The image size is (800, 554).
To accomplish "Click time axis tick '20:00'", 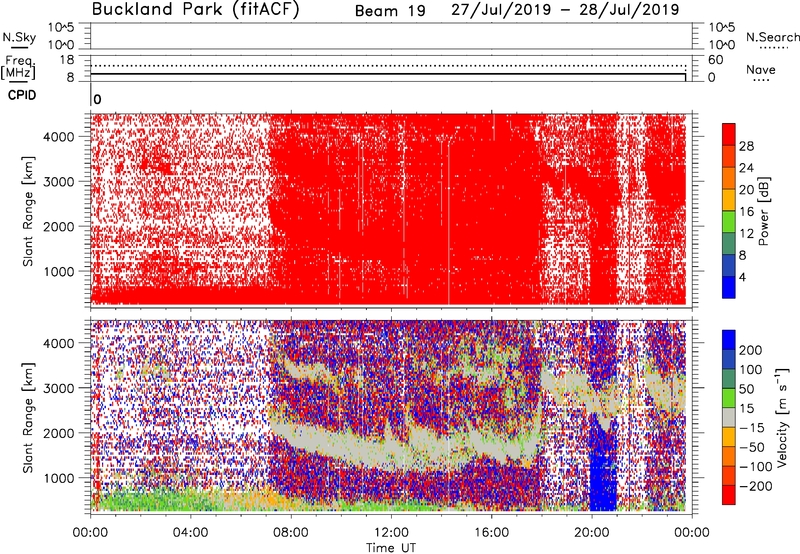I will (592, 533).
